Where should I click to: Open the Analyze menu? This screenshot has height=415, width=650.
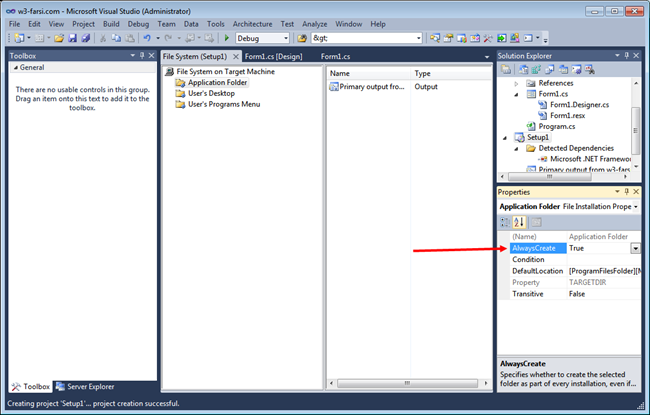(315, 24)
